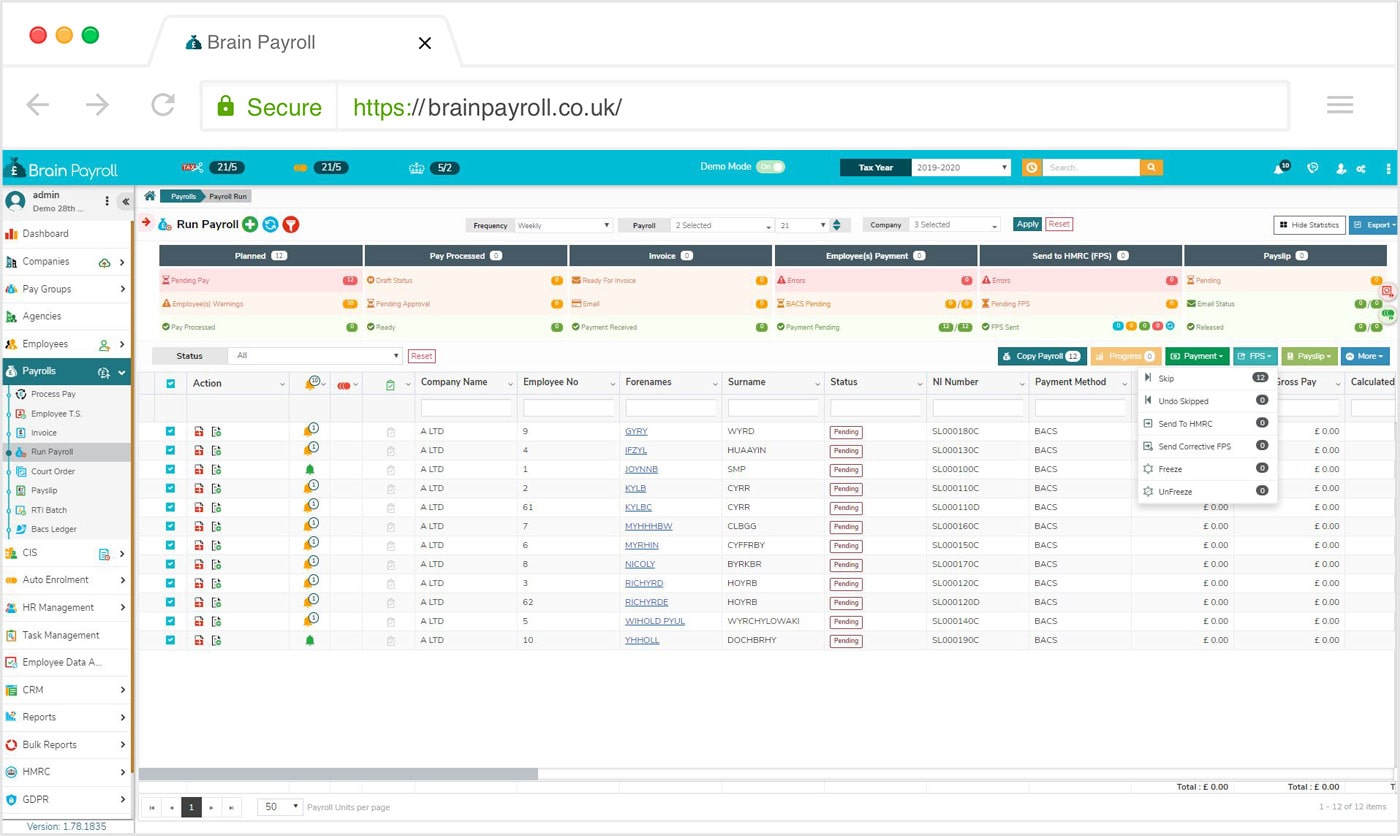Open the items per page 50 dropdown
Image resolution: width=1400 pixels, height=836 pixels.
click(x=280, y=807)
